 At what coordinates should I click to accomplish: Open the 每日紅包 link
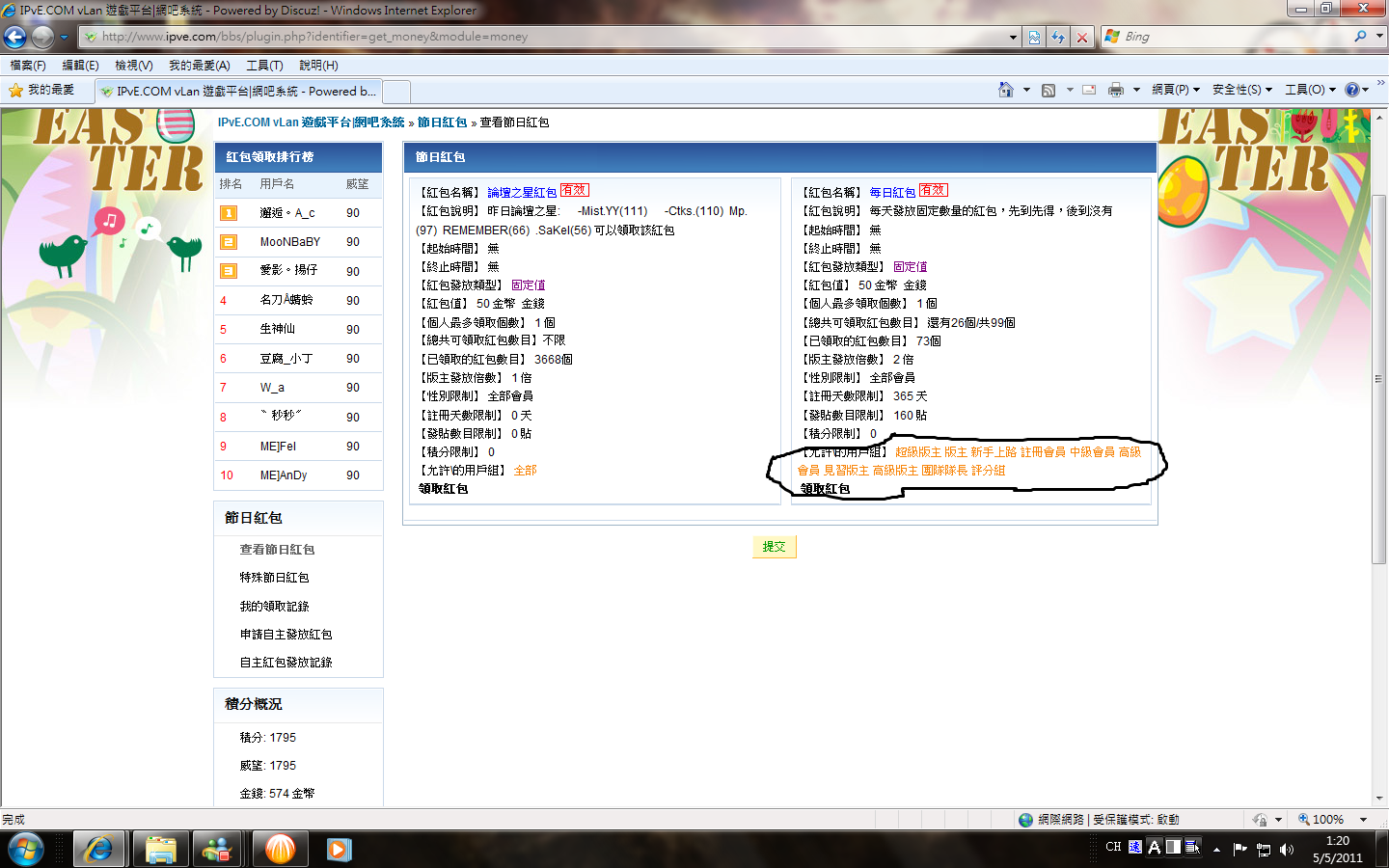coord(892,193)
